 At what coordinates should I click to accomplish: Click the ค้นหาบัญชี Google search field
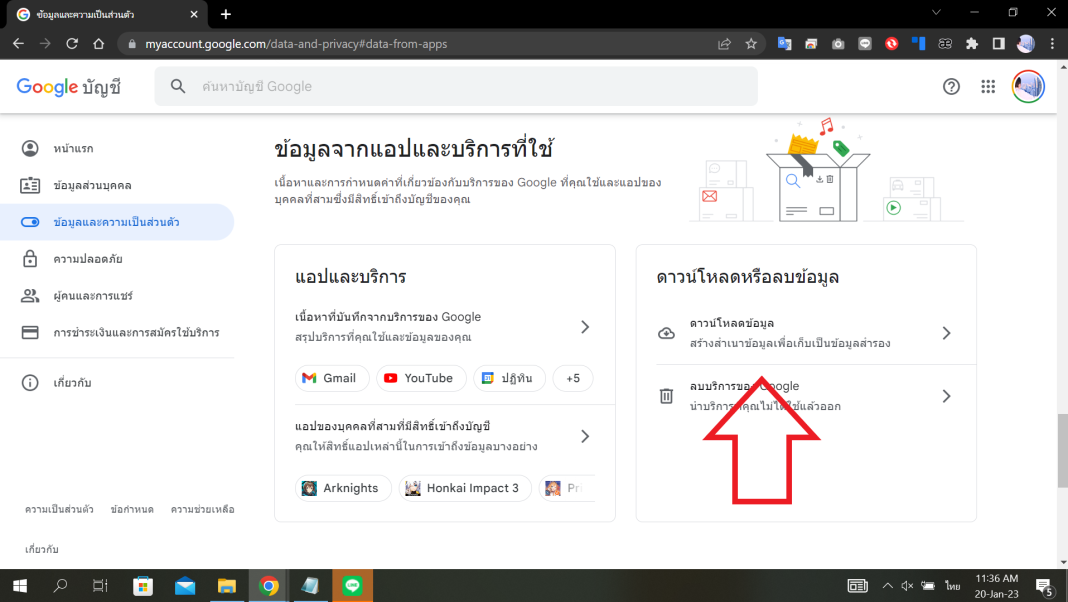[x=455, y=87]
